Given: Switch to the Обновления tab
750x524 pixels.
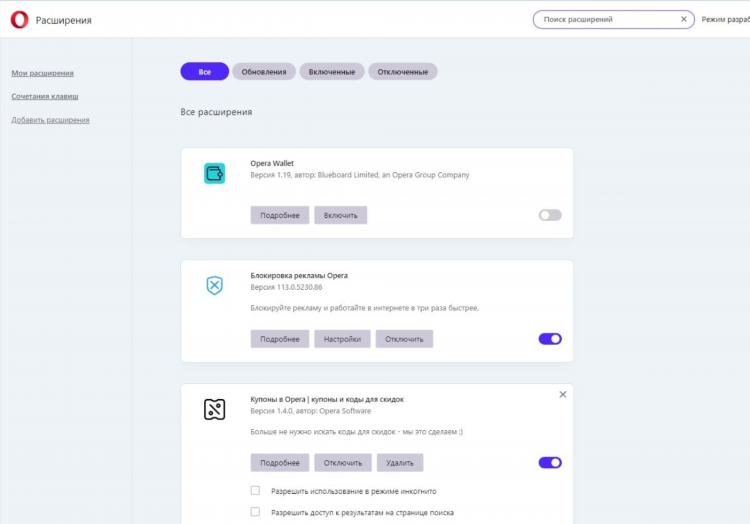Looking at the screenshot, I should click(264, 72).
